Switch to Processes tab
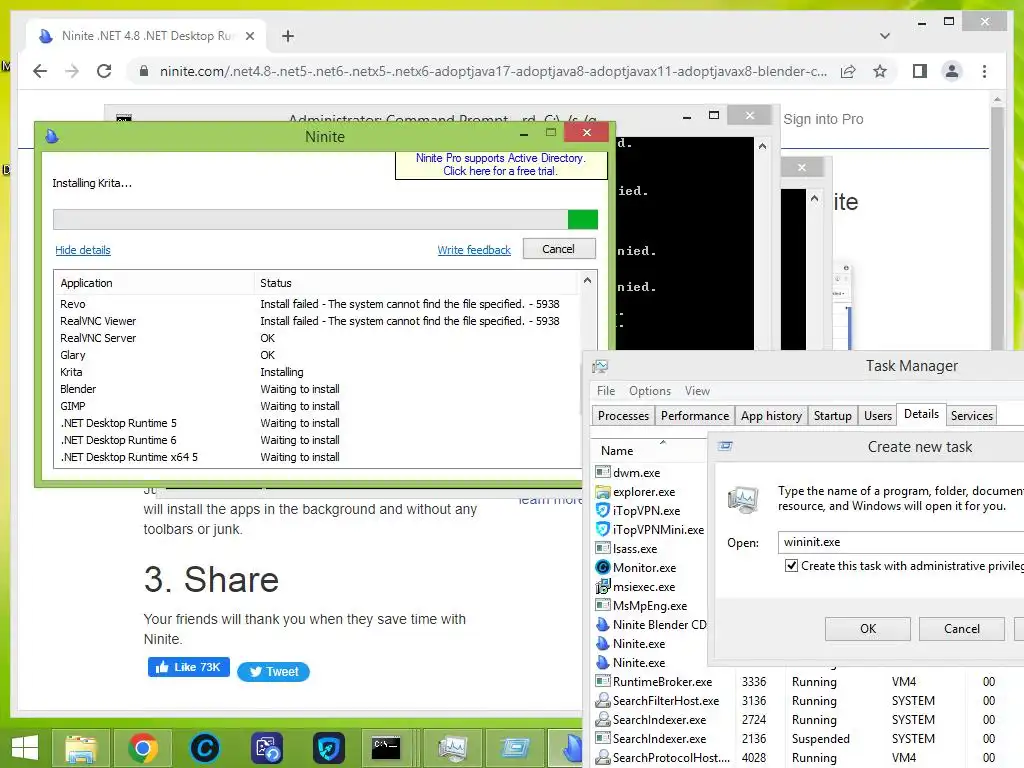 pos(623,415)
